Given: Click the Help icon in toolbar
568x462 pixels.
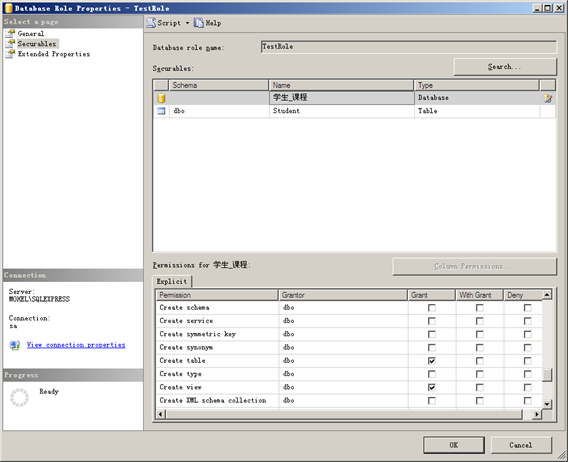Looking at the screenshot, I should tap(199, 23).
